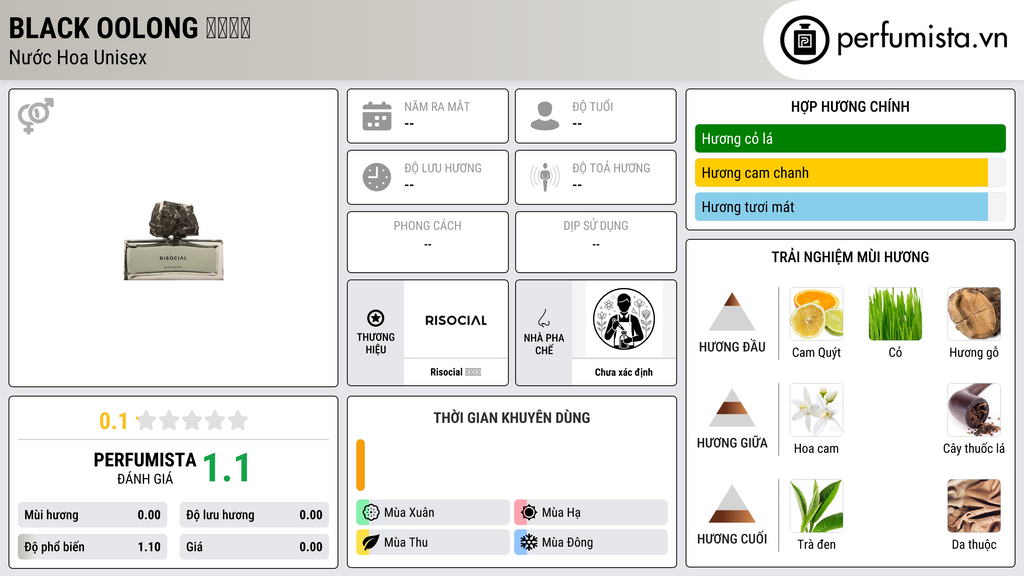Select the Mùa Hạ season row

(591, 513)
